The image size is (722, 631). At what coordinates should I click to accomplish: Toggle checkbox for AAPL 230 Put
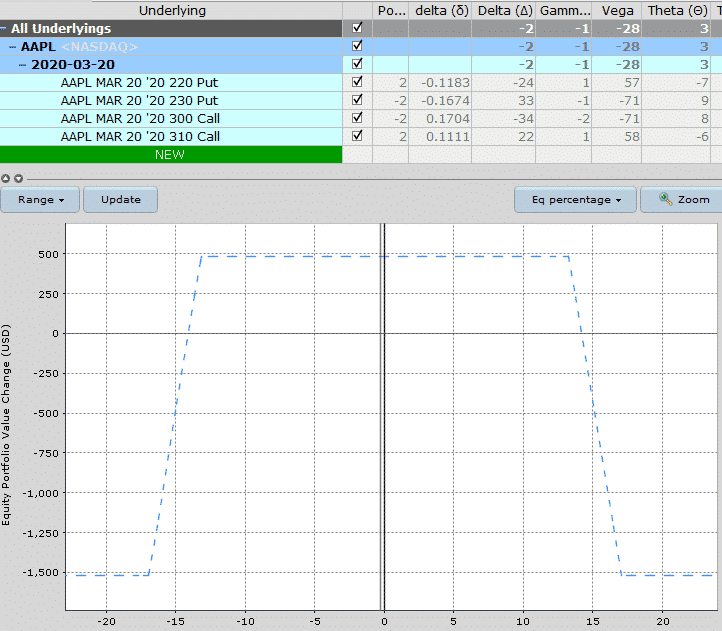tap(357, 100)
